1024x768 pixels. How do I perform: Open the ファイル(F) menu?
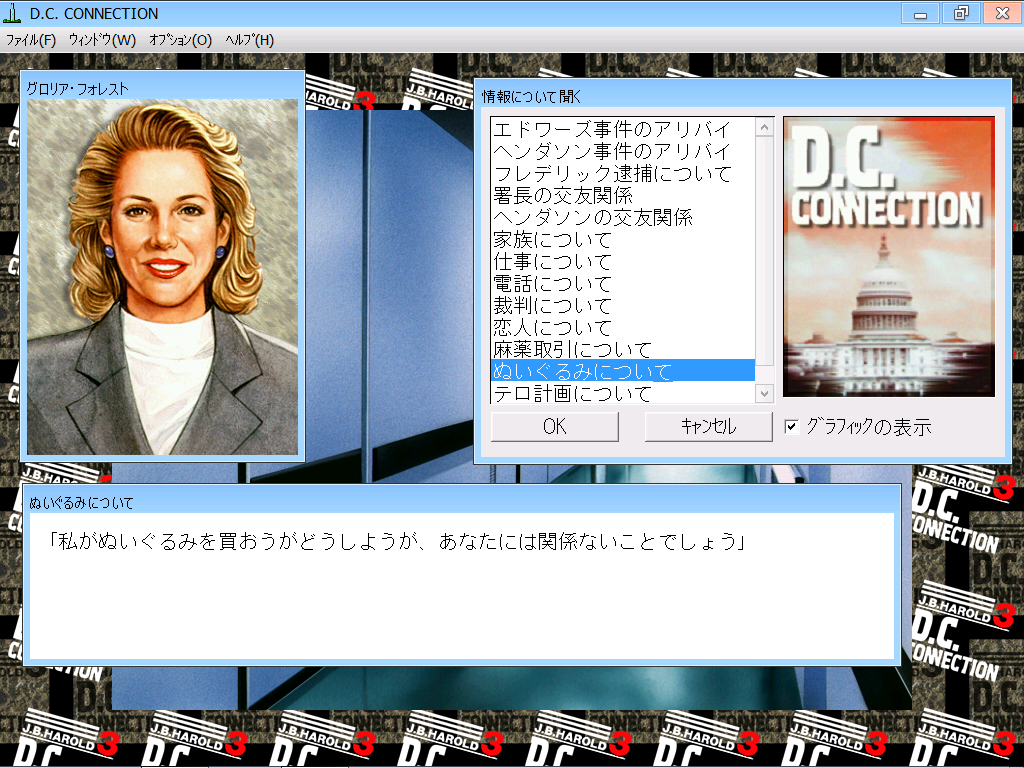(x=31, y=40)
